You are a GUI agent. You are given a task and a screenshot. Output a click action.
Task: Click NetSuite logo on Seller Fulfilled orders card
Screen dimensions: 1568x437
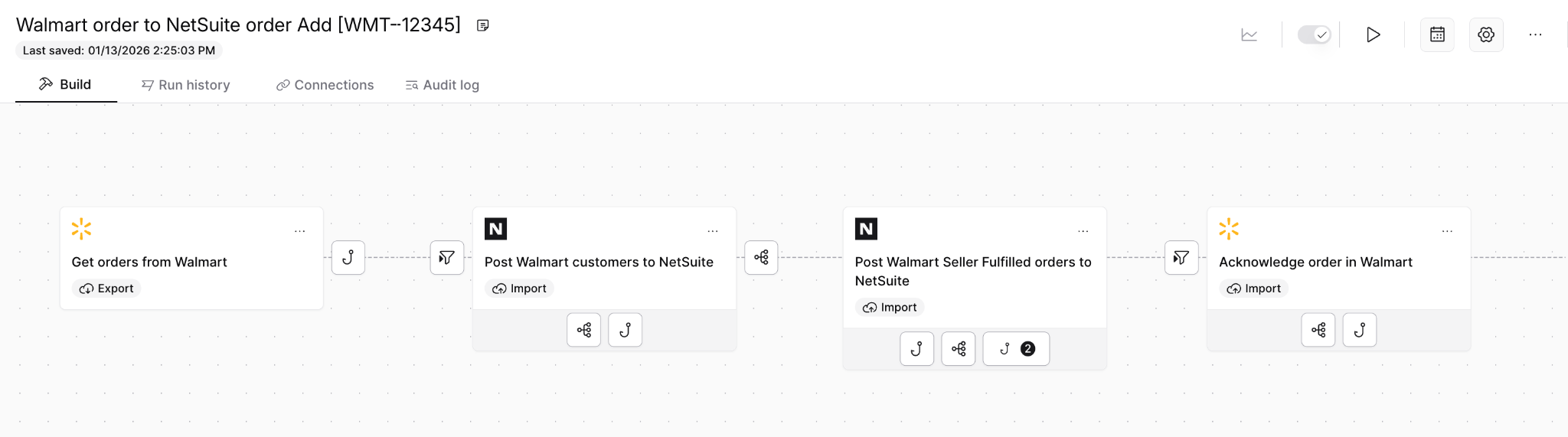[x=866, y=229]
